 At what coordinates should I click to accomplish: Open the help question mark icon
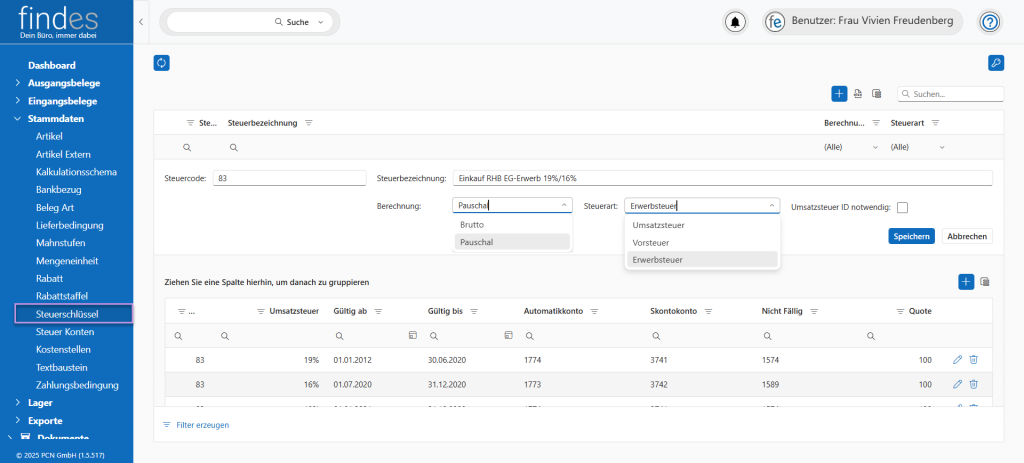(989, 22)
